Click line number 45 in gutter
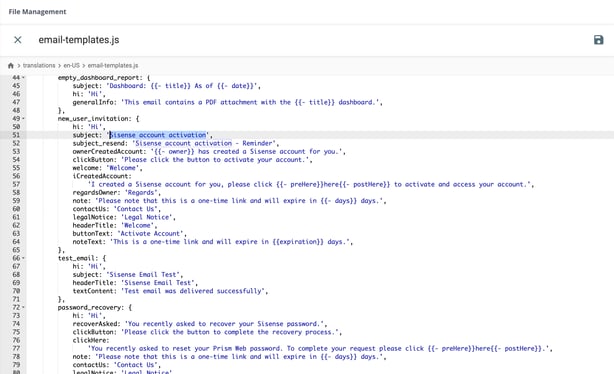 tap(16, 86)
